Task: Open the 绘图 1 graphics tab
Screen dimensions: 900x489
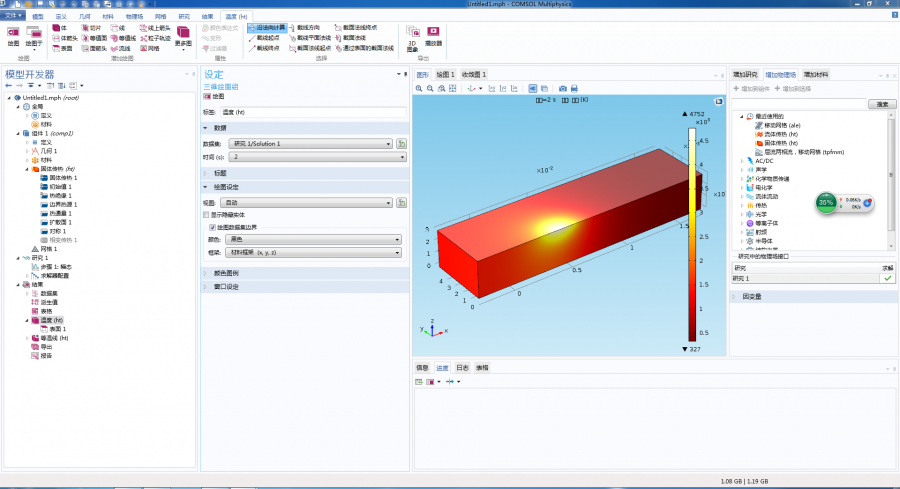Action: pos(445,75)
